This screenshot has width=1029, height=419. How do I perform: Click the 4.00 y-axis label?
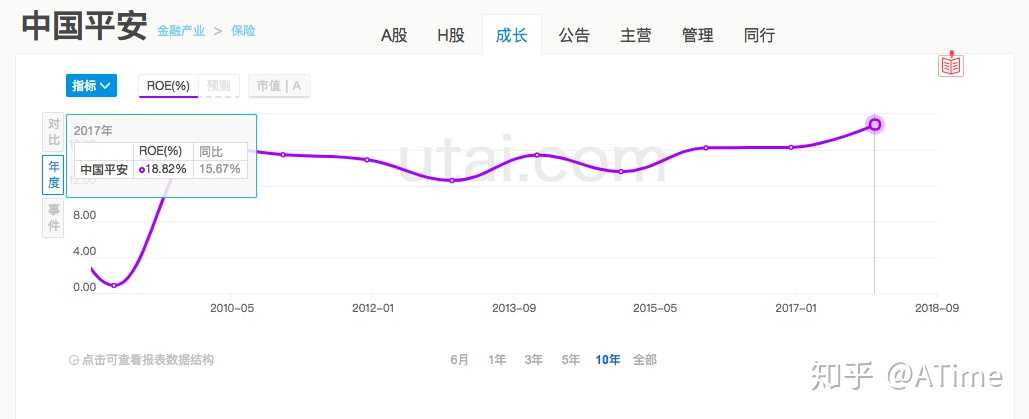[83, 251]
